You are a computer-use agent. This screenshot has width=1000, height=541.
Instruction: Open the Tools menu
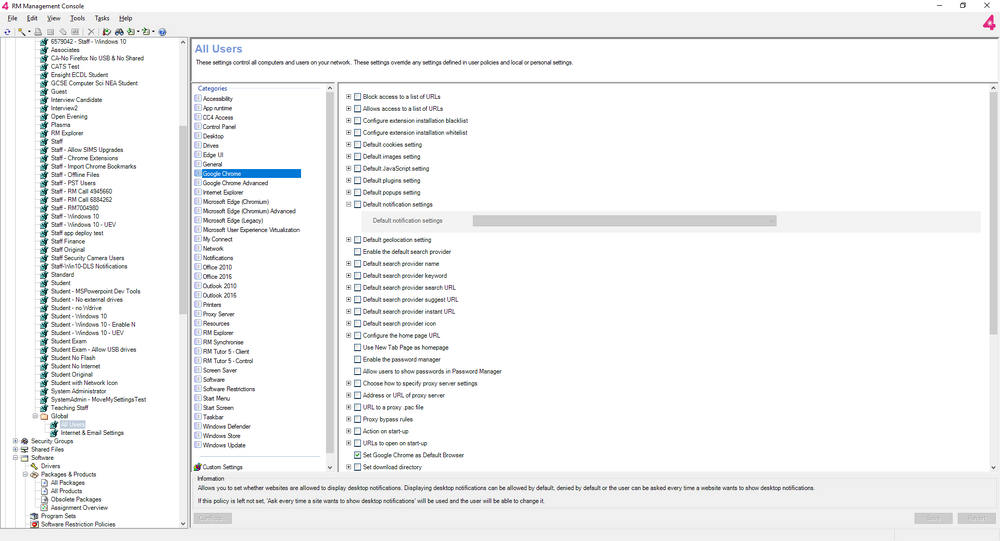[x=77, y=19]
